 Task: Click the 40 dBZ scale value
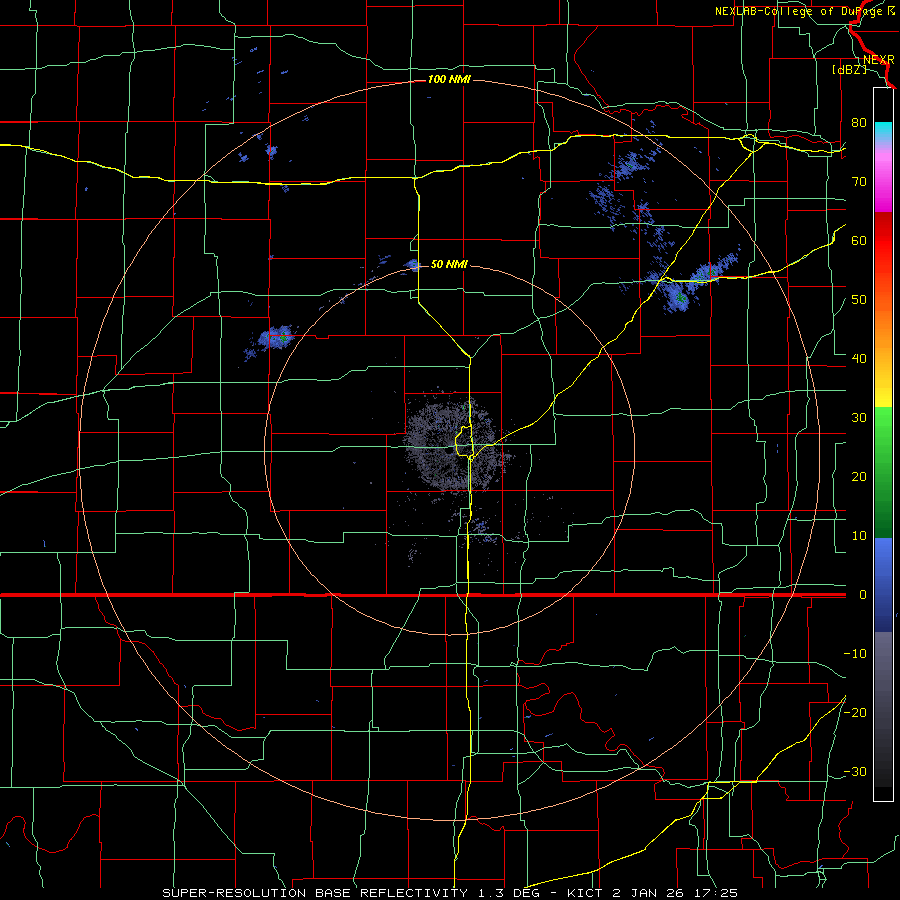(859, 359)
